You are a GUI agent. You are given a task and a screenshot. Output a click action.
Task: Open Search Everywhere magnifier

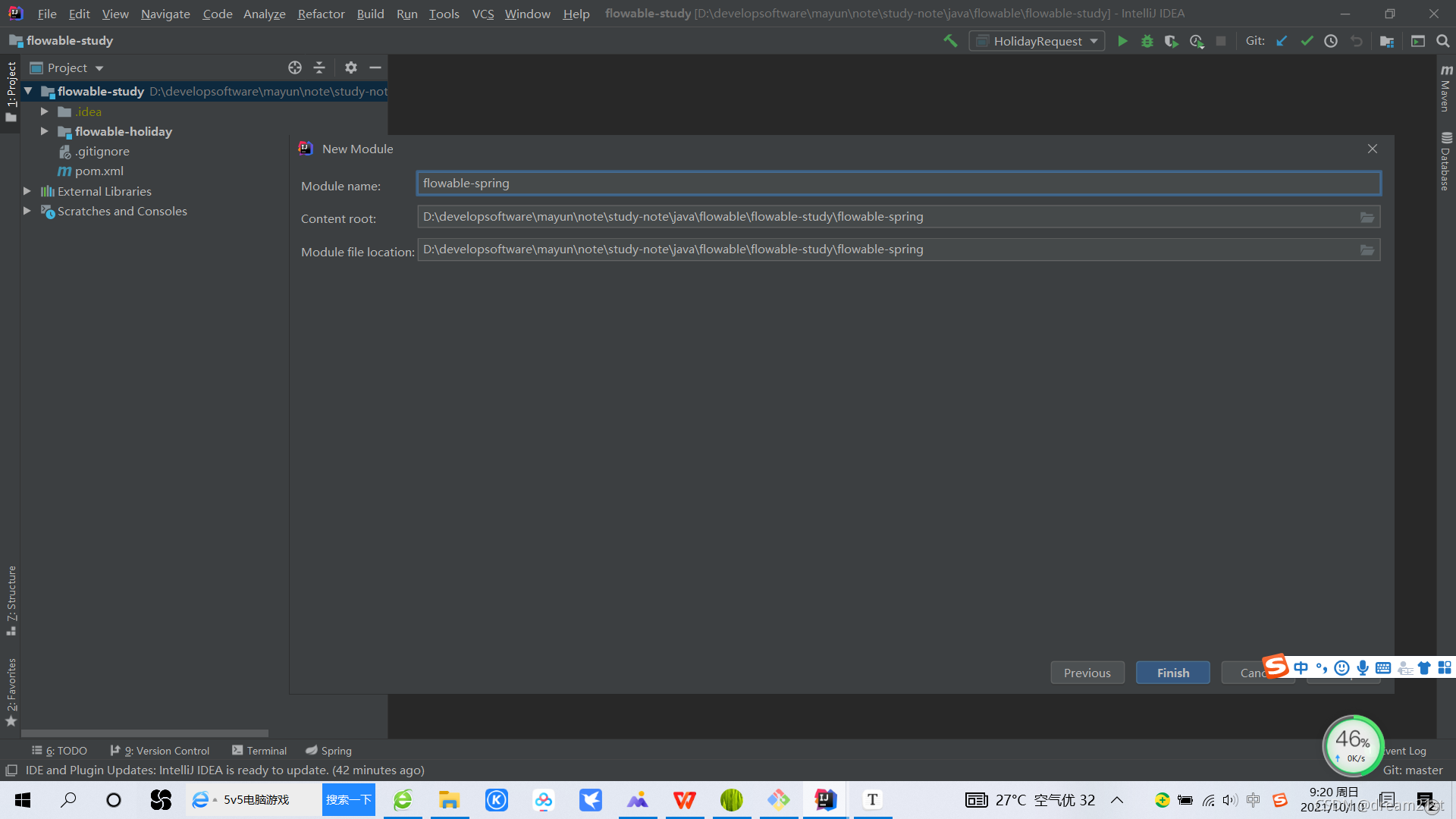click(x=1443, y=41)
